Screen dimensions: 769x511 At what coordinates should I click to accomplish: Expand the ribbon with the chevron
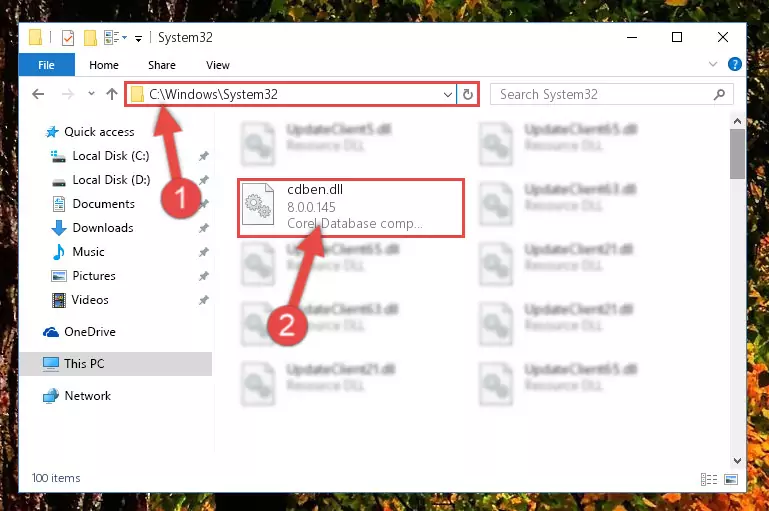point(713,64)
